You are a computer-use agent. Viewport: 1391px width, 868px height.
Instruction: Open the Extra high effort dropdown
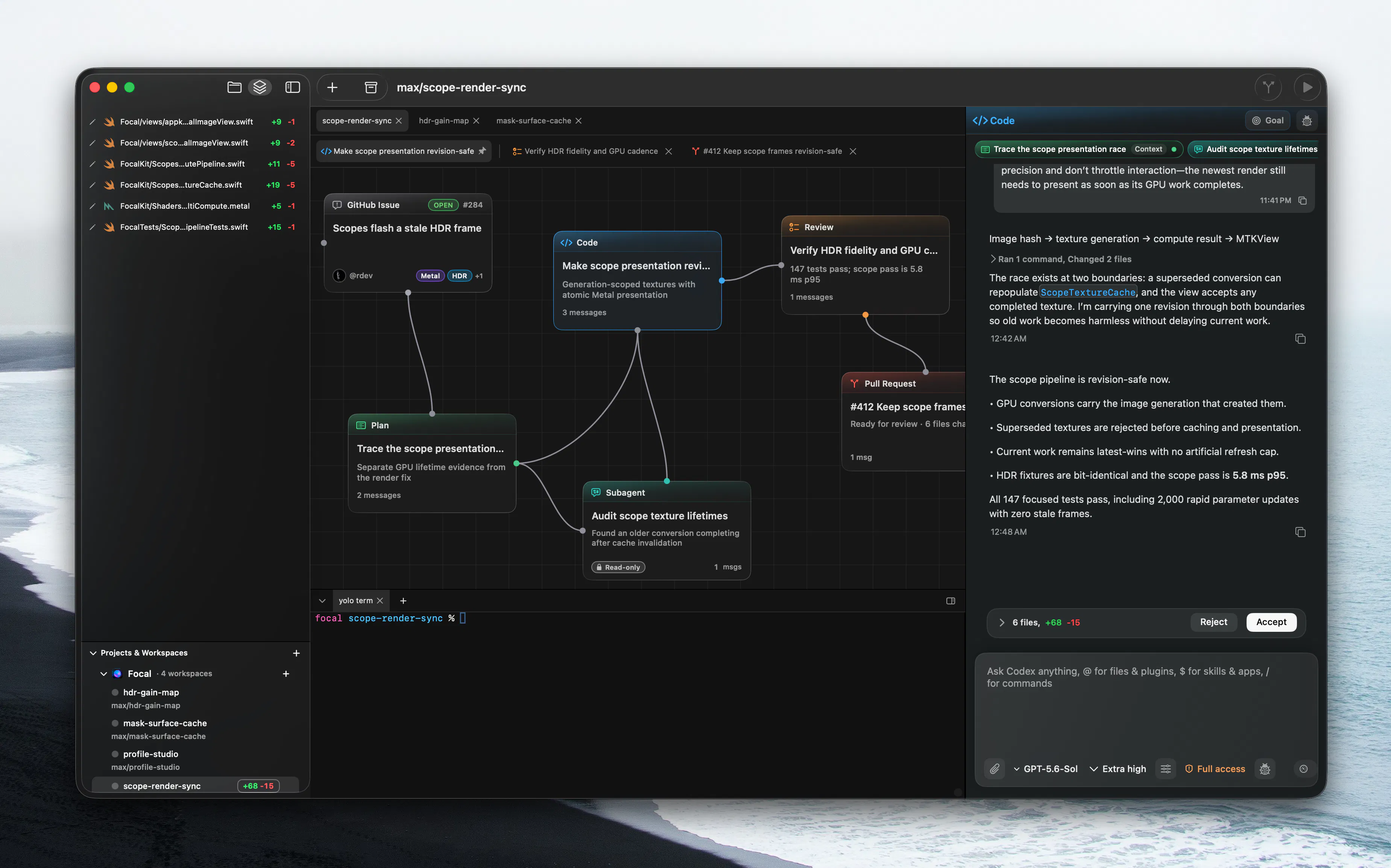coord(1118,769)
